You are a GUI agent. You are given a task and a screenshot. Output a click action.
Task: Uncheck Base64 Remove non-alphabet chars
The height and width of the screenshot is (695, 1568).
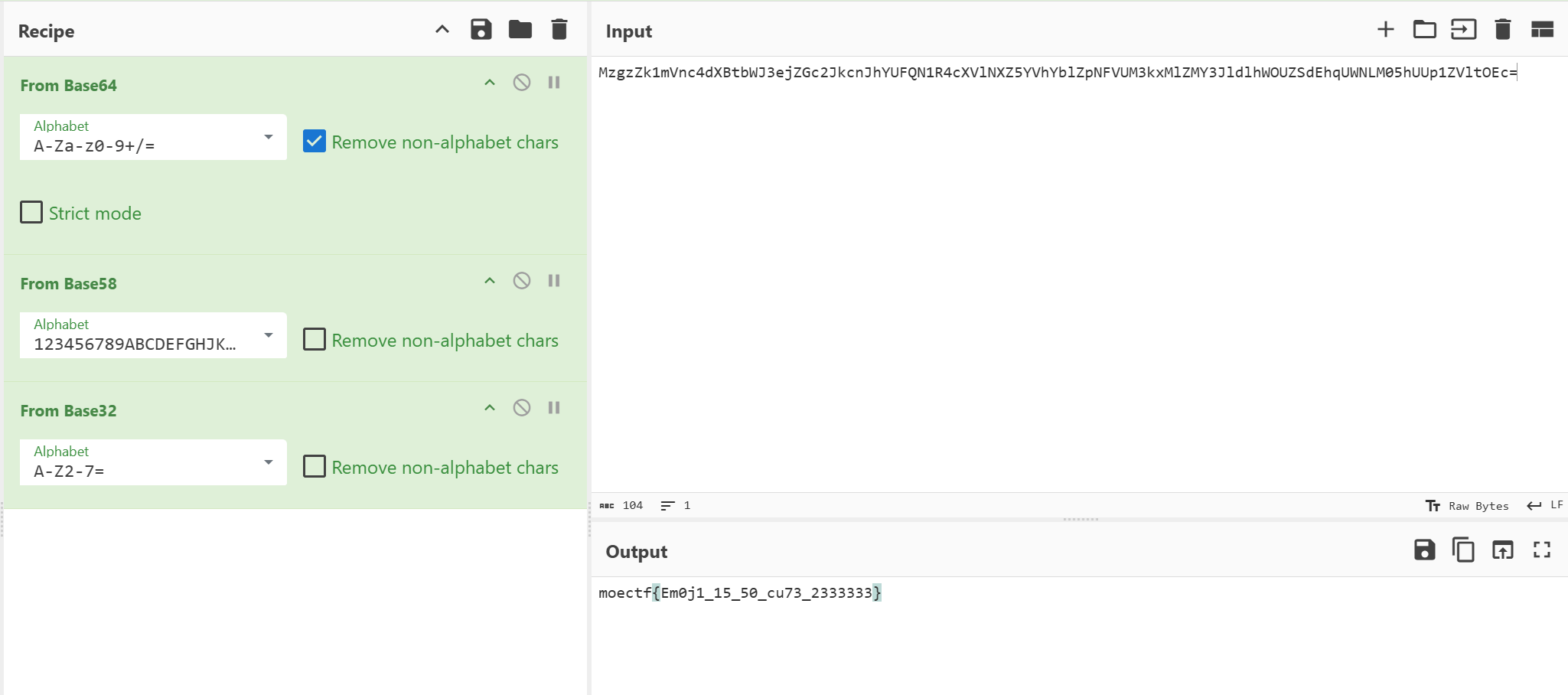point(315,142)
